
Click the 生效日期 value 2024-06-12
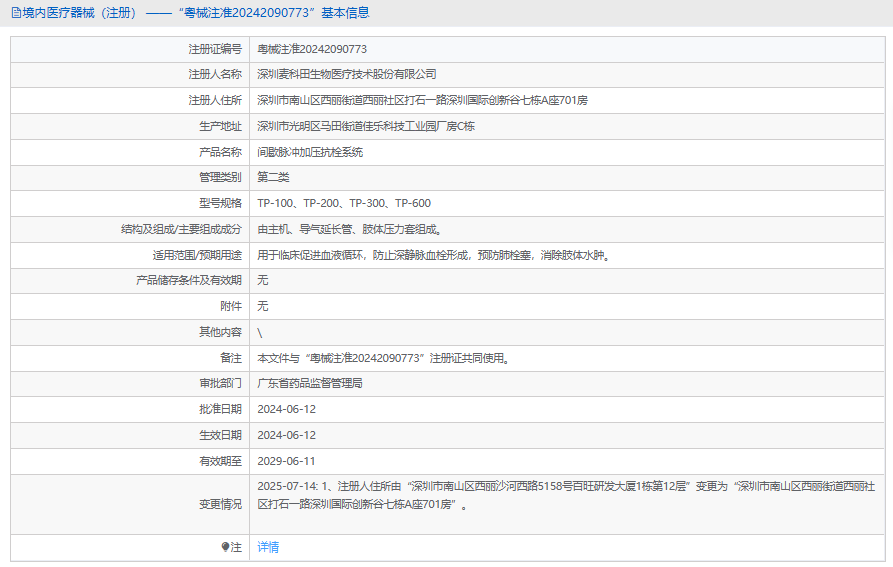tap(286, 435)
